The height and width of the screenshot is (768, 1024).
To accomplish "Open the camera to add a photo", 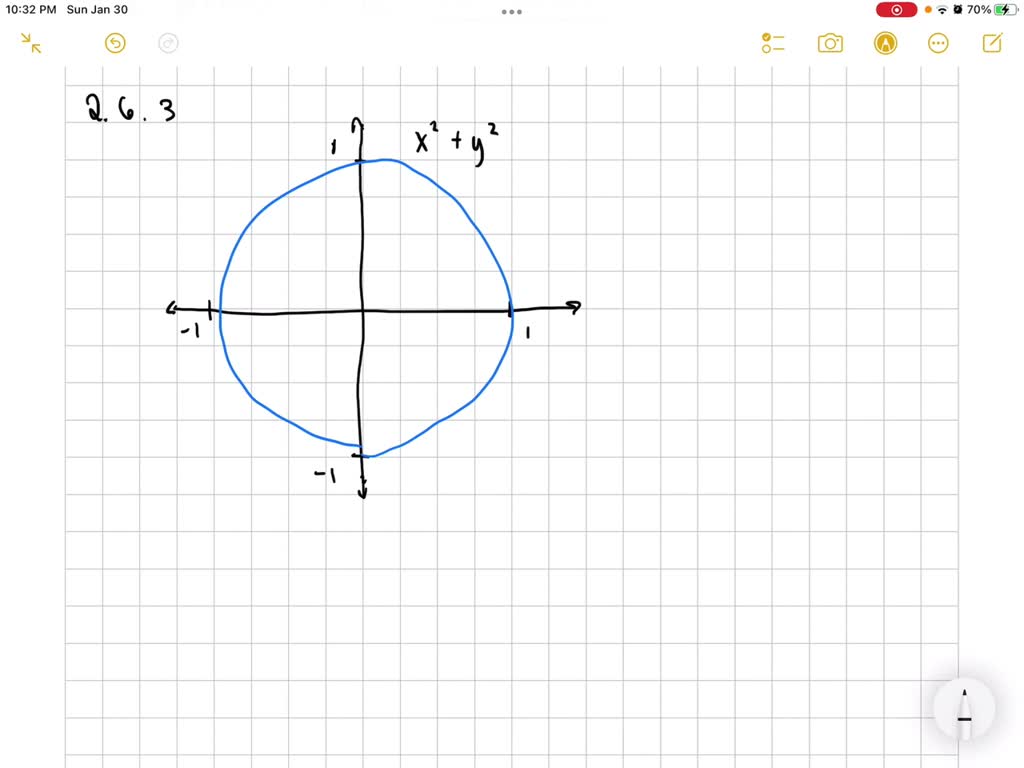I will pos(830,43).
